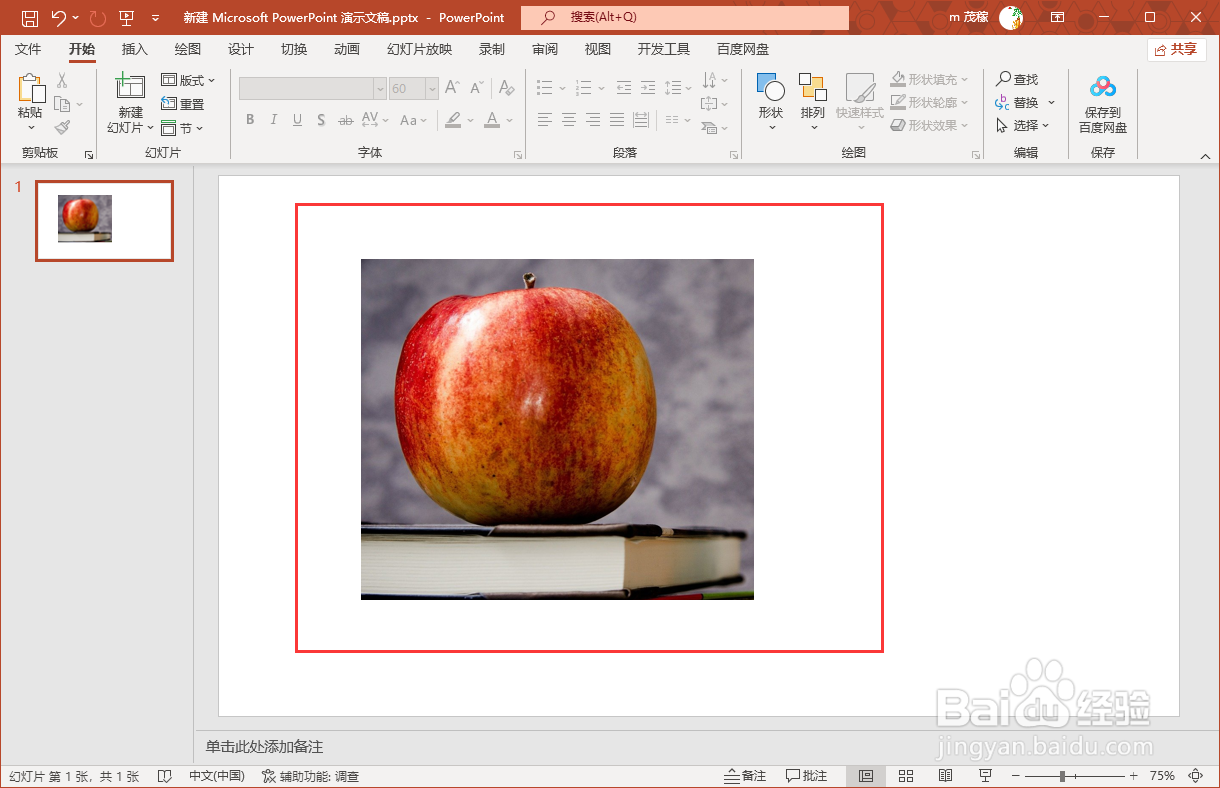The image size is (1220, 788).
Task: Cut selection with the scissors icon
Action: click(62, 80)
